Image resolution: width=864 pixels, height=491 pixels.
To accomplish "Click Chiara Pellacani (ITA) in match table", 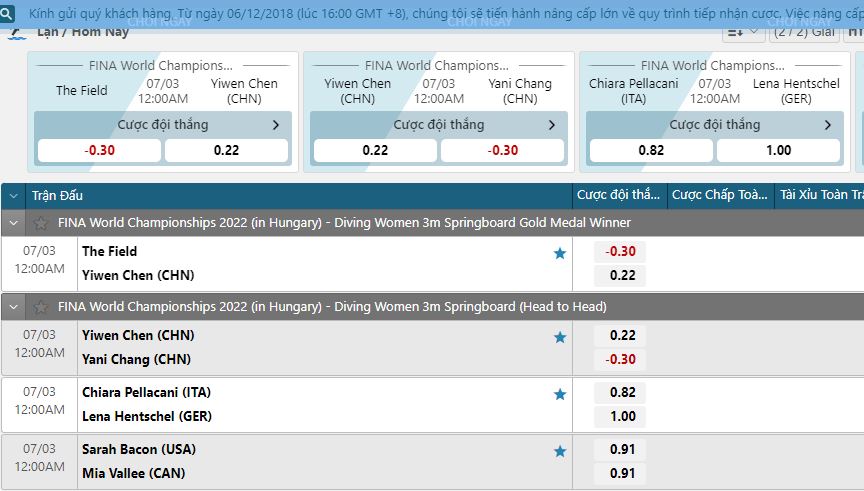I will 147,392.
